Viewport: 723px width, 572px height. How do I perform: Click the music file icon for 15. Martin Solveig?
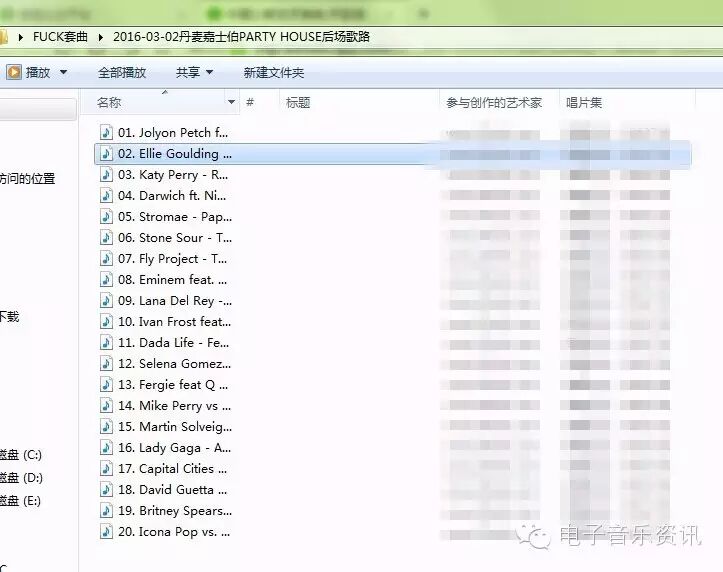107,426
